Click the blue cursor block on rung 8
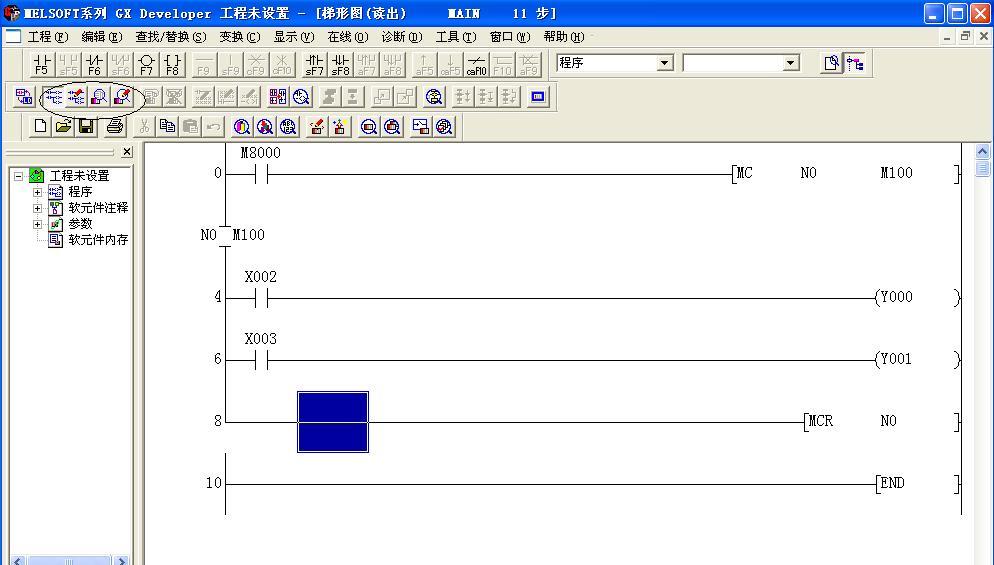 pos(333,422)
